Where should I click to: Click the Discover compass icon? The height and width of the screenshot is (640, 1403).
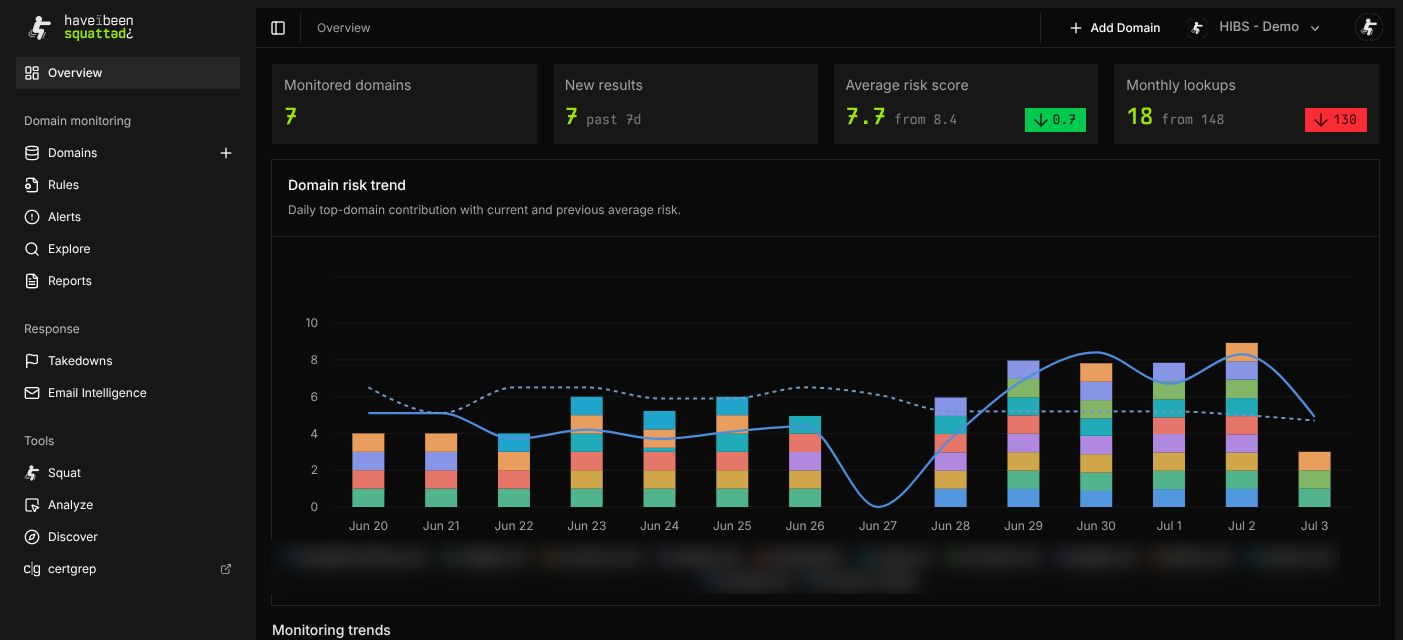(x=32, y=537)
